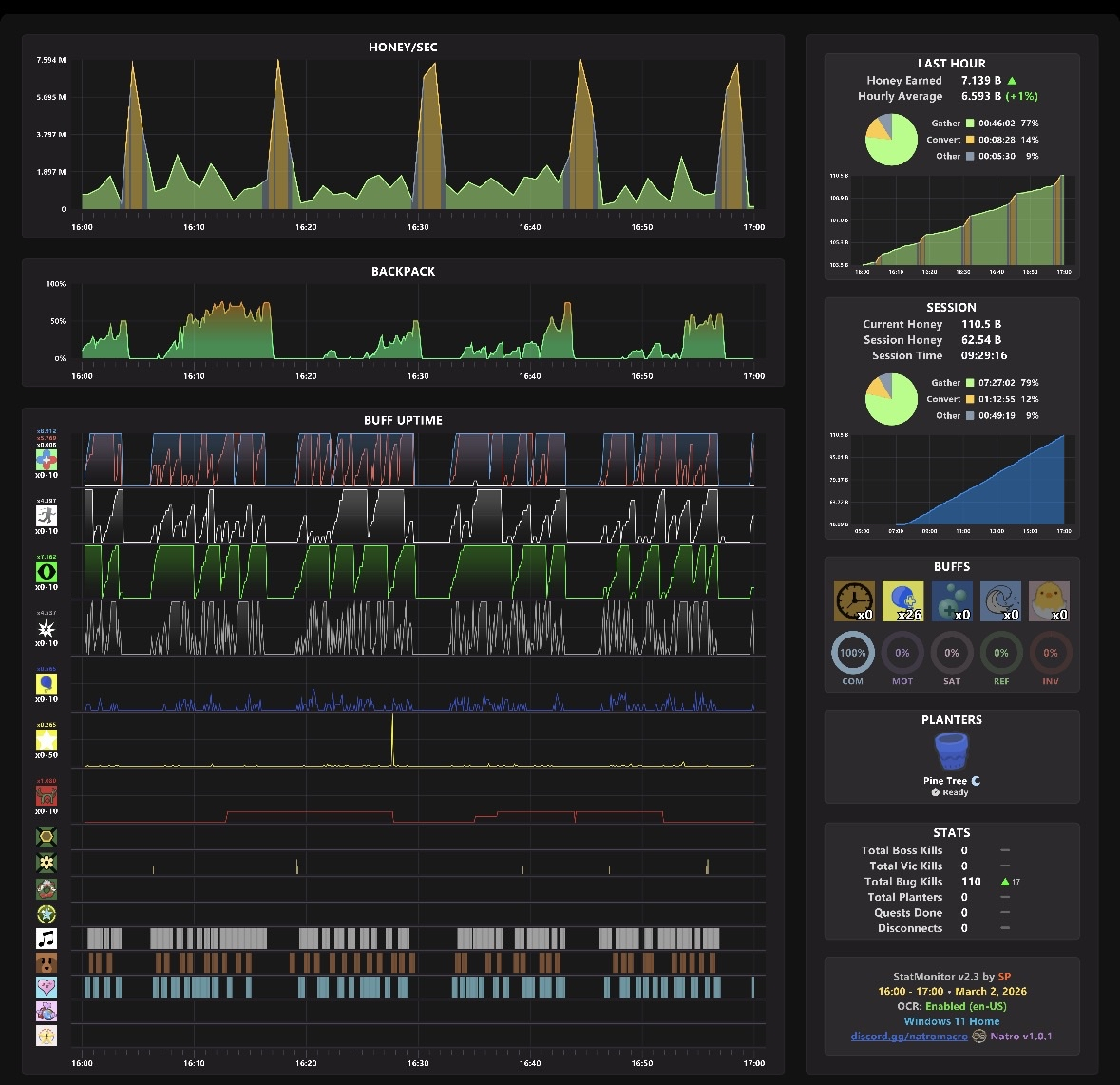
Task: Click the SAT 0% progress ring
Action: [x=952, y=653]
